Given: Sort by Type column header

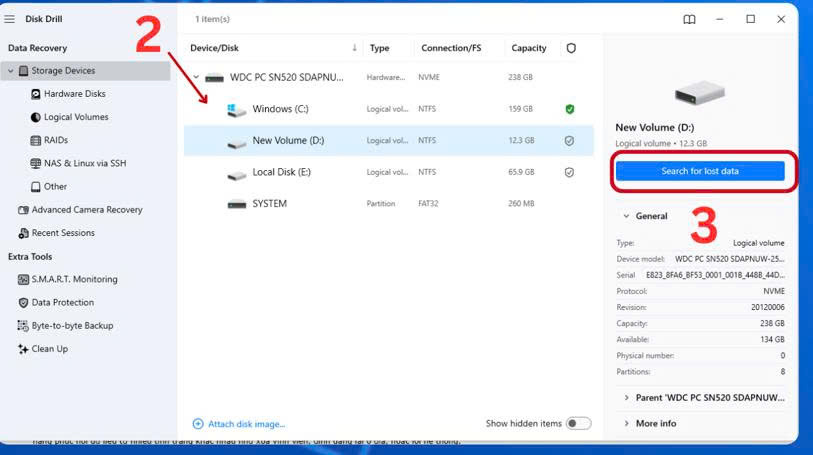Looking at the screenshot, I should (x=380, y=48).
